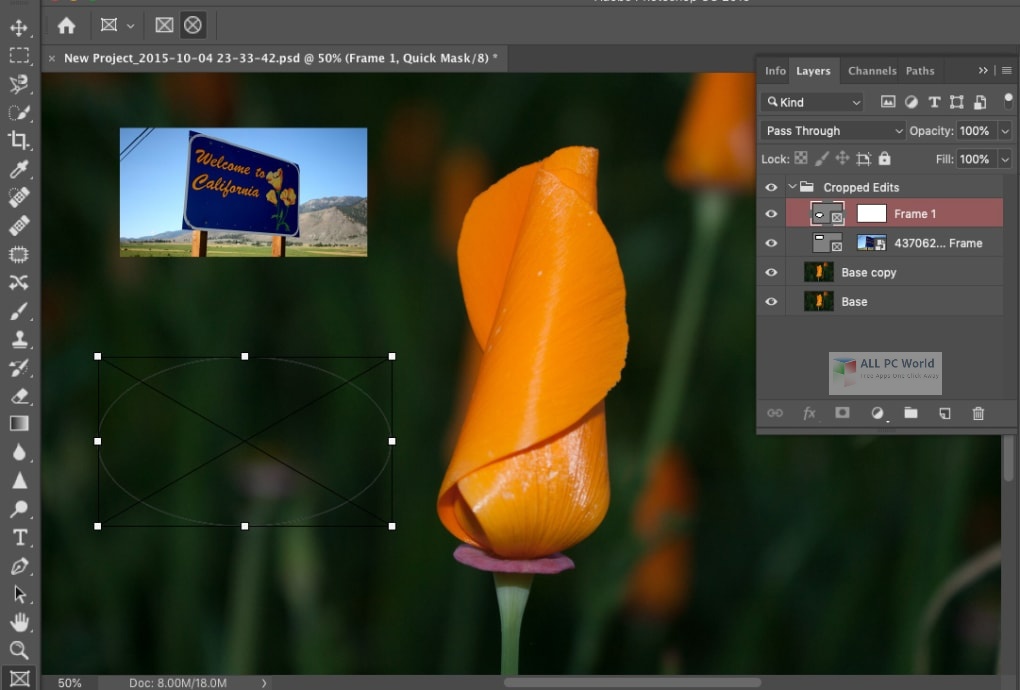This screenshot has width=1020, height=690.
Task: Select the Pen tool
Action: (x=19, y=566)
